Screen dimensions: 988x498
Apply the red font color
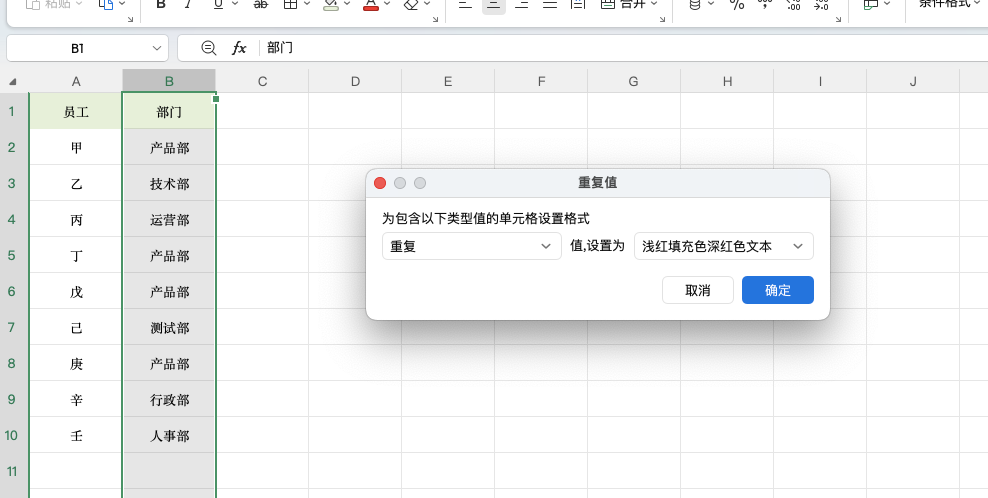pos(371,4)
